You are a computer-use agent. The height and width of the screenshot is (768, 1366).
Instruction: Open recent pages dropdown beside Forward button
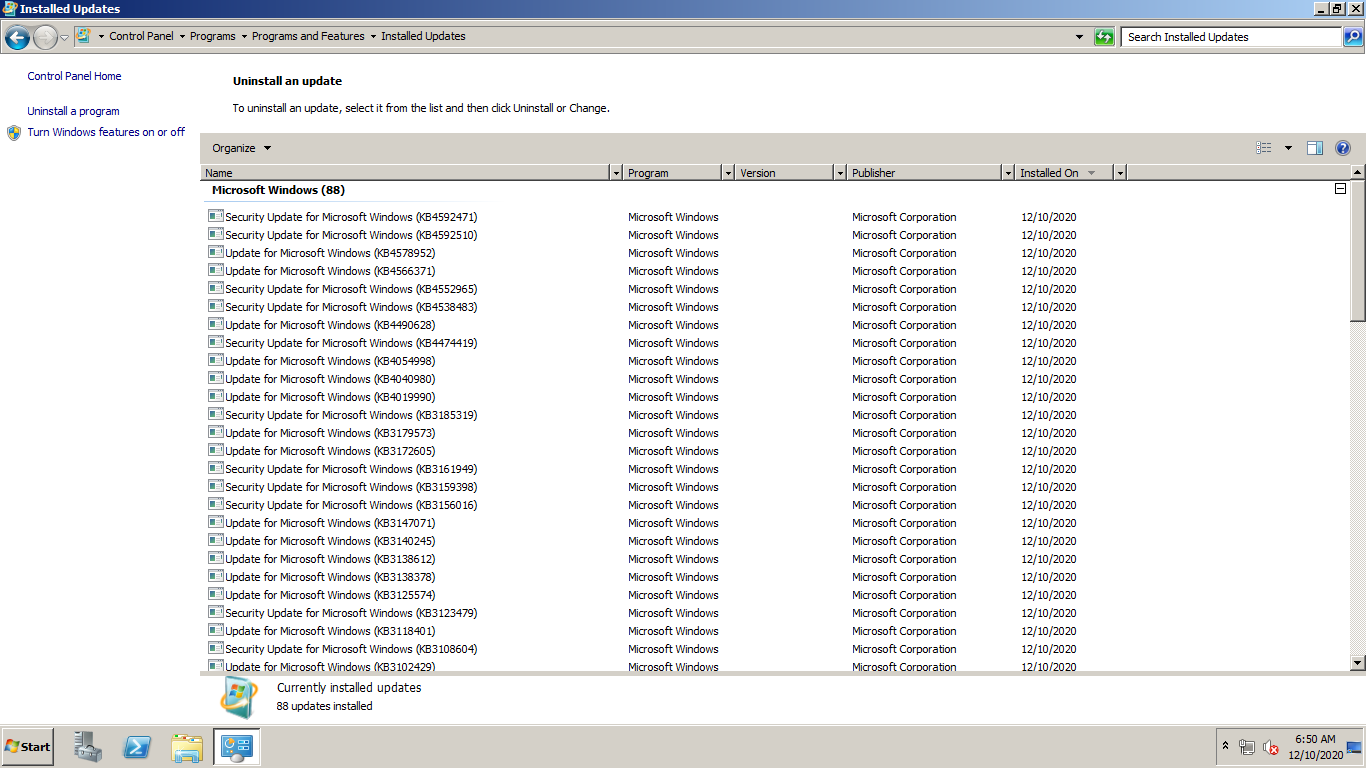point(65,38)
